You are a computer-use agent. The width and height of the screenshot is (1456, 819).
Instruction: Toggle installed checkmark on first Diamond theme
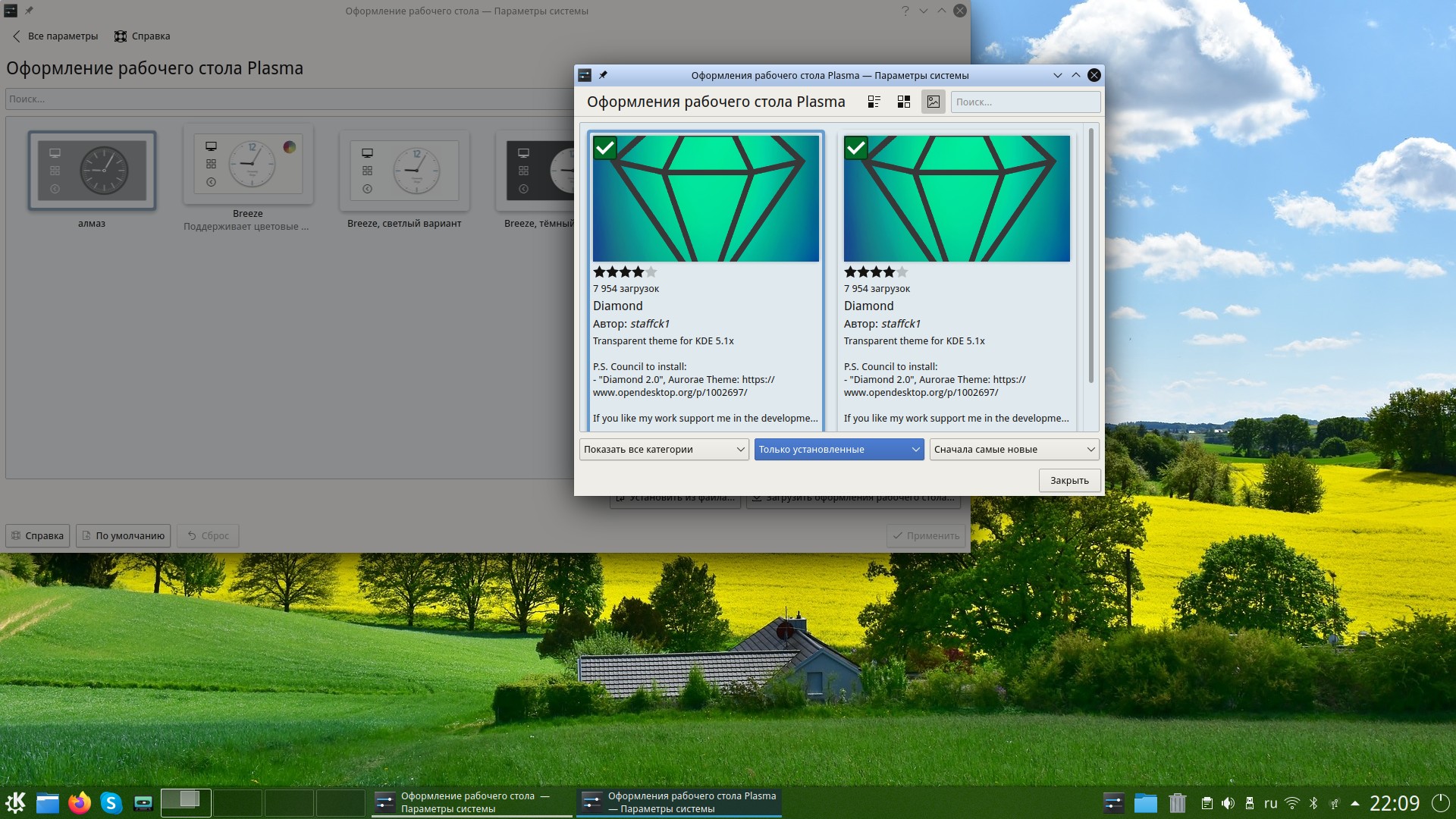[x=605, y=148]
